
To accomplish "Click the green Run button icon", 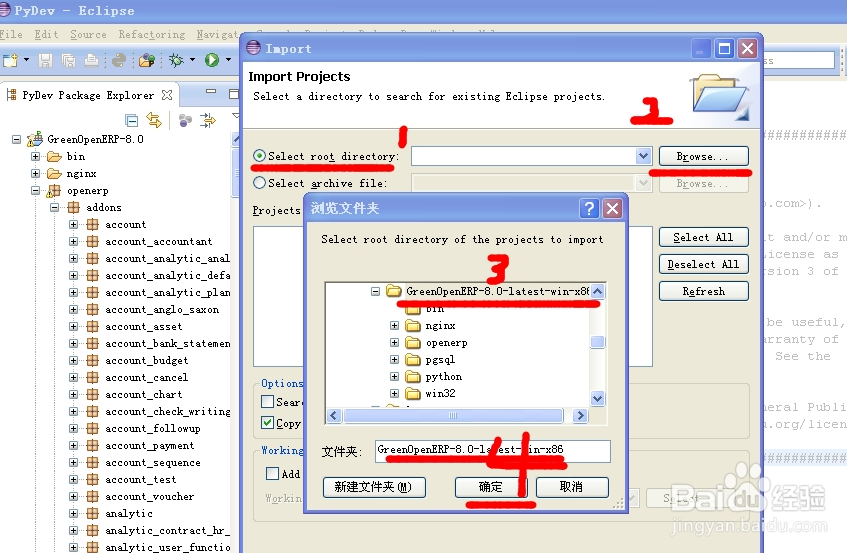I will (212, 60).
